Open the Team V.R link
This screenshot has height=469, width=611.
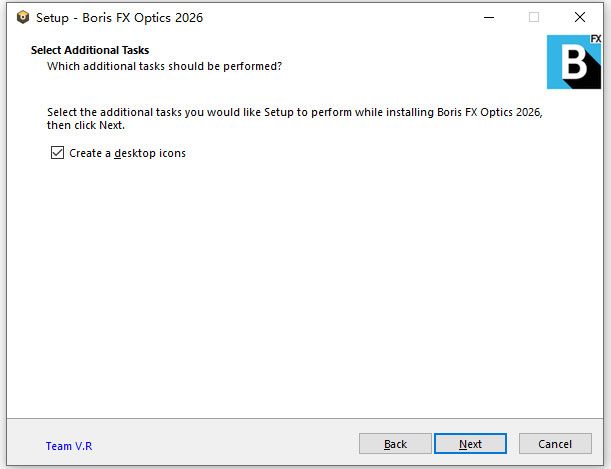coord(67,446)
